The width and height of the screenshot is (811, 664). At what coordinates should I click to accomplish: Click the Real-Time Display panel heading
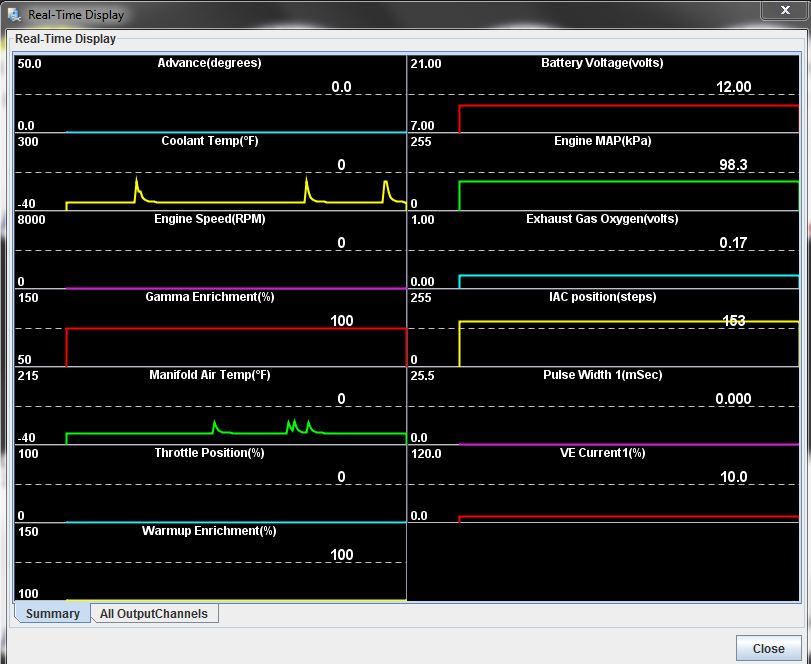(x=65, y=39)
